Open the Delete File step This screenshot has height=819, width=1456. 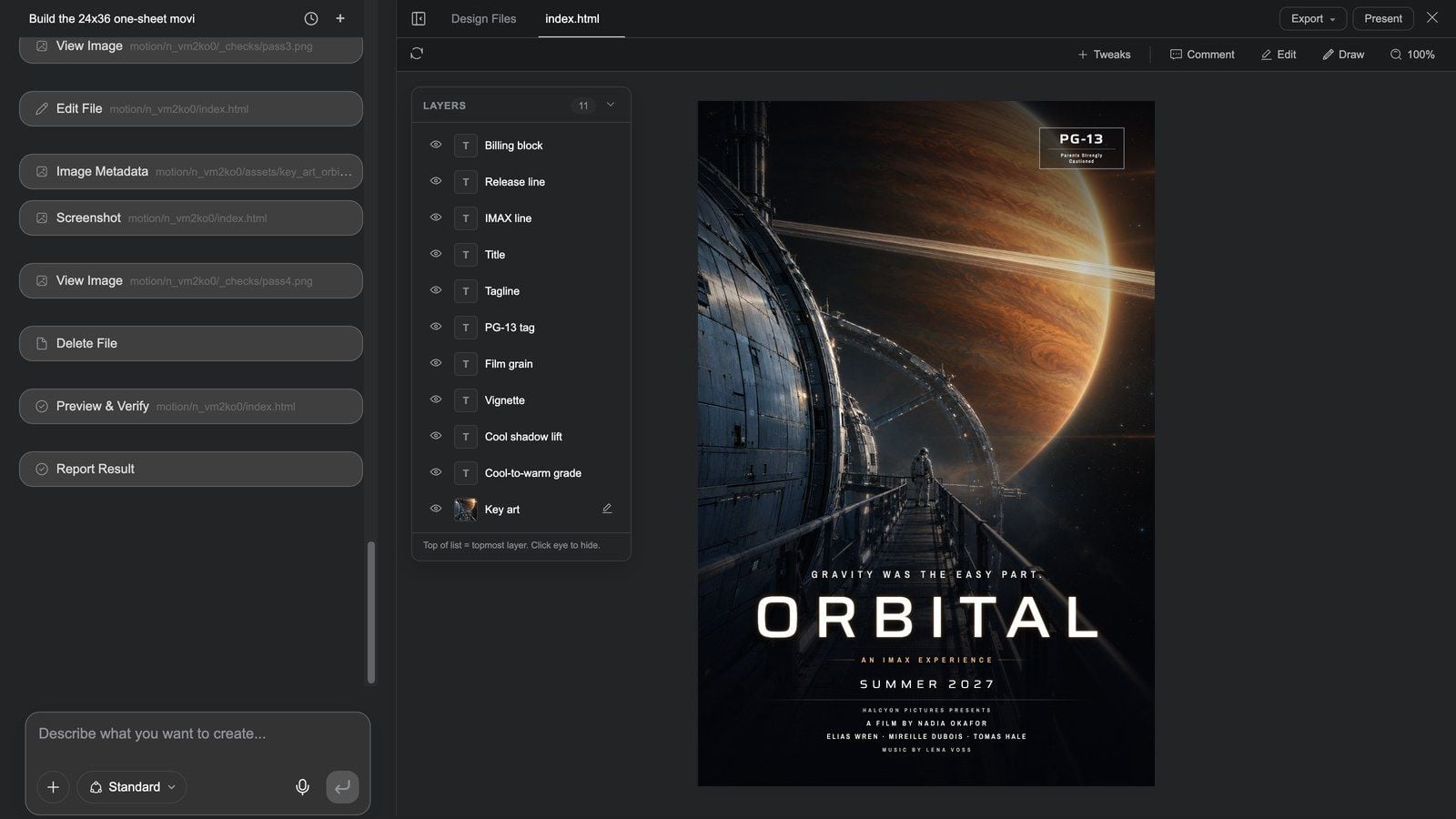[x=191, y=343]
